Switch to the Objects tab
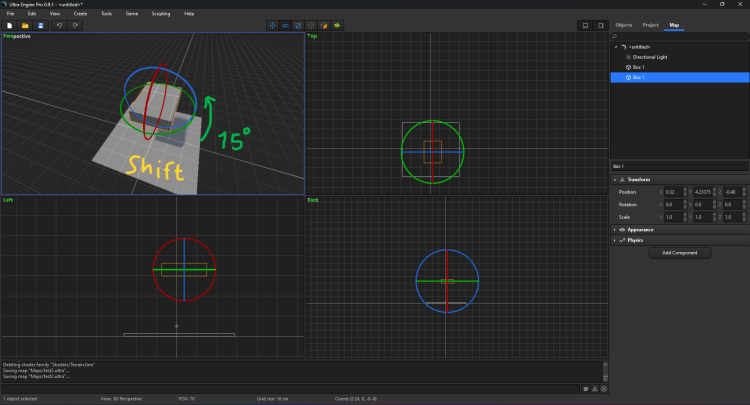 [x=623, y=24]
